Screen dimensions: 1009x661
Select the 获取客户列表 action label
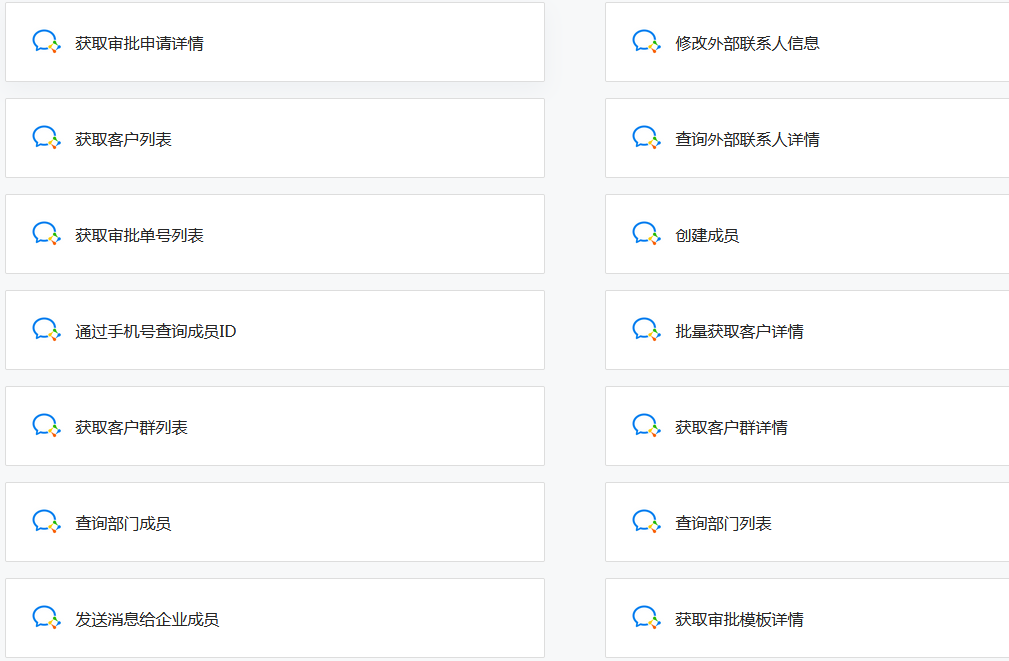(124, 139)
